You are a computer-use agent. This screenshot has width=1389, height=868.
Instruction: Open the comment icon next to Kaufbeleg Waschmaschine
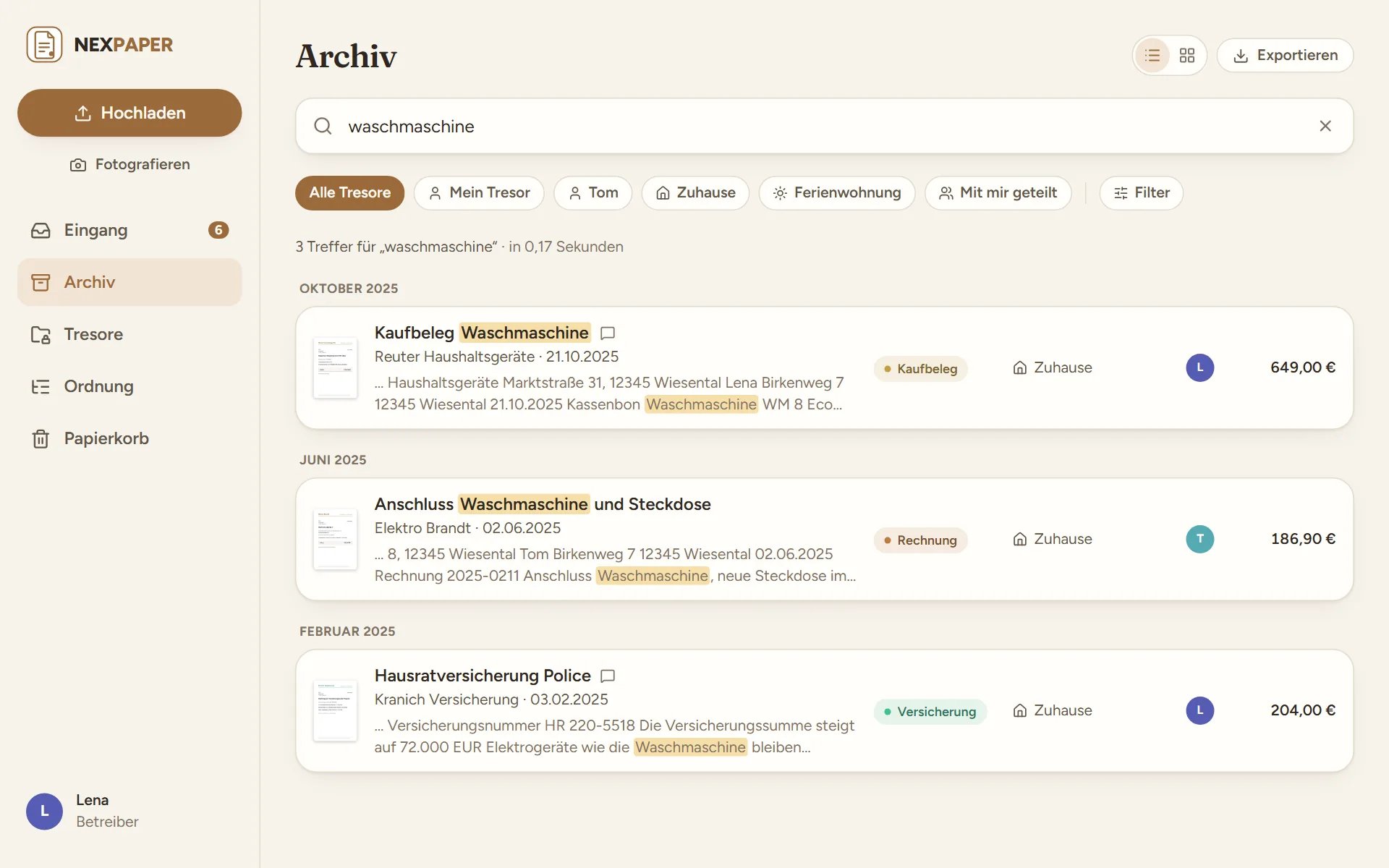click(x=608, y=333)
